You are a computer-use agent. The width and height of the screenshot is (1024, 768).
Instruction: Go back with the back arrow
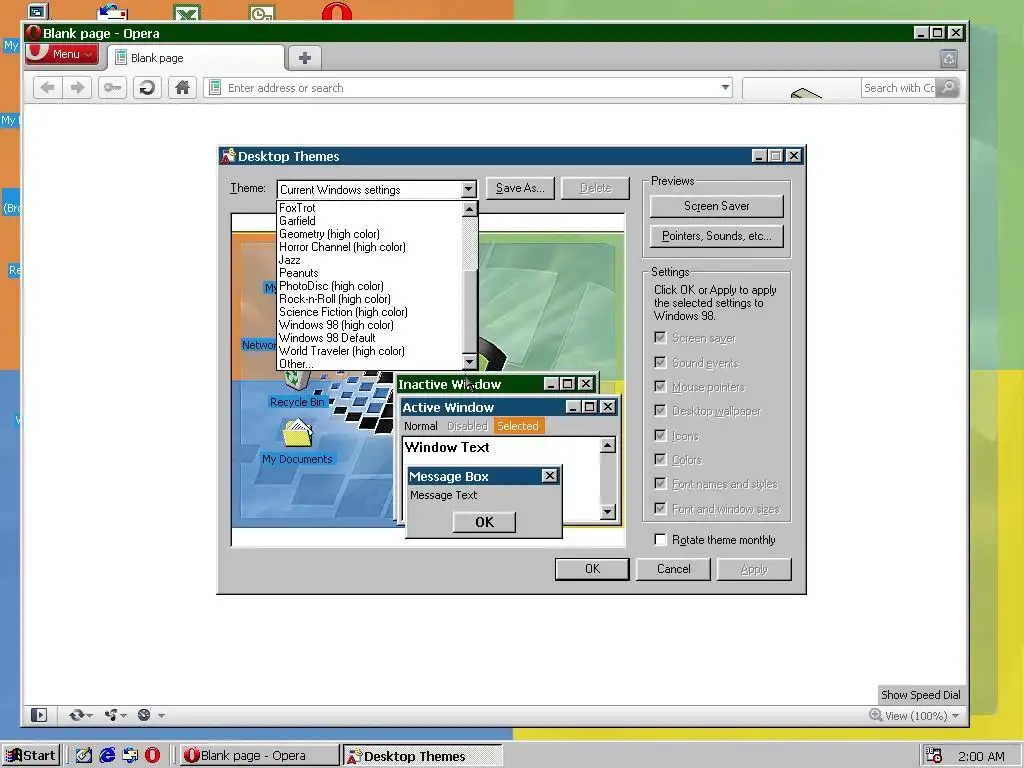coord(48,88)
